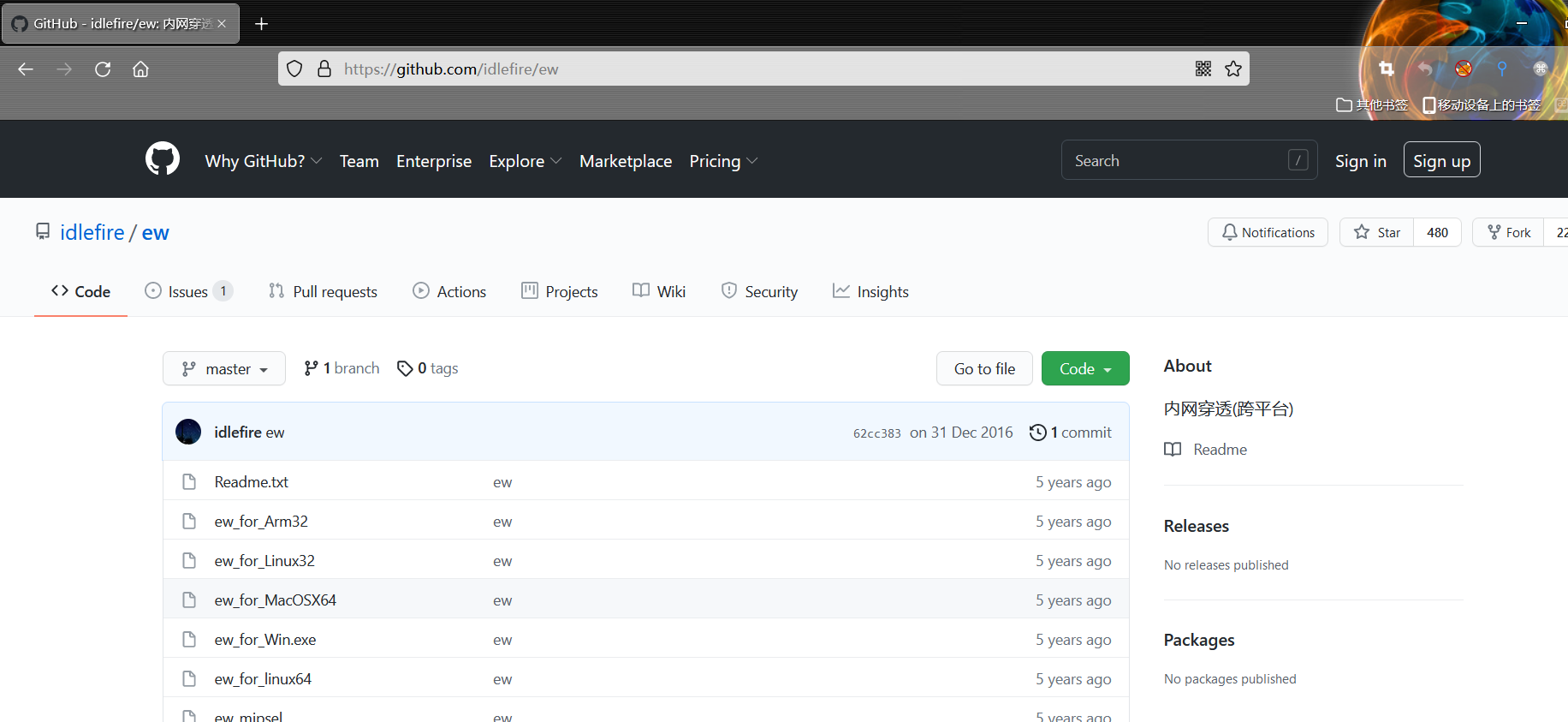The width and height of the screenshot is (1568, 722).
Task: Click the shield tracking protection icon
Action: click(x=294, y=69)
